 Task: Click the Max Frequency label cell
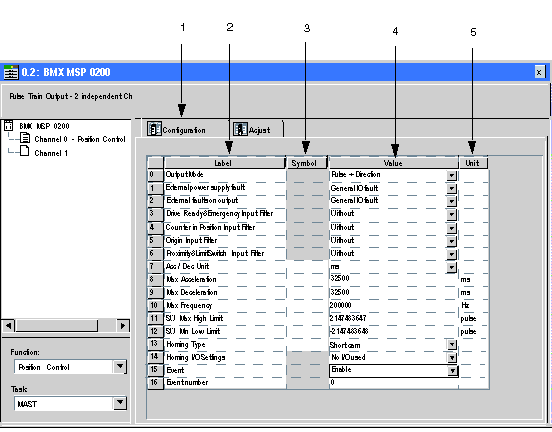[225, 305]
